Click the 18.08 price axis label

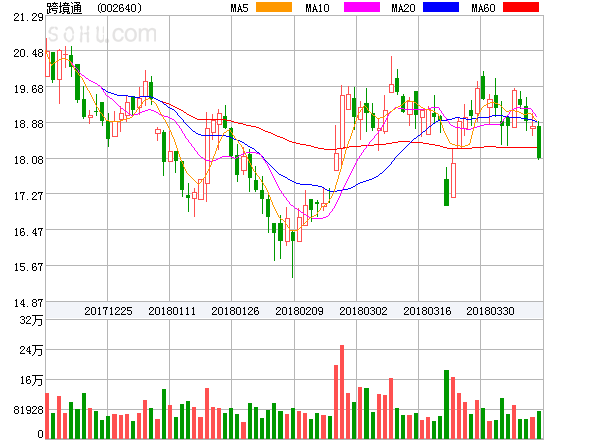pyautogui.click(x=28, y=160)
